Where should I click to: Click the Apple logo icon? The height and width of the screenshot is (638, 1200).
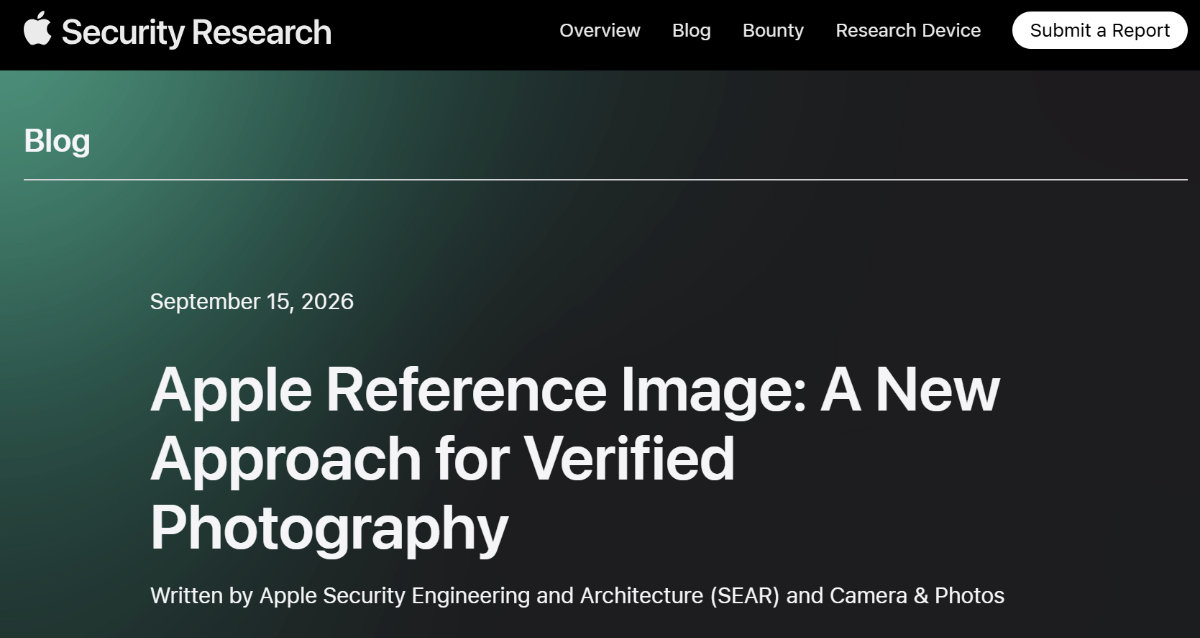coord(37,29)
